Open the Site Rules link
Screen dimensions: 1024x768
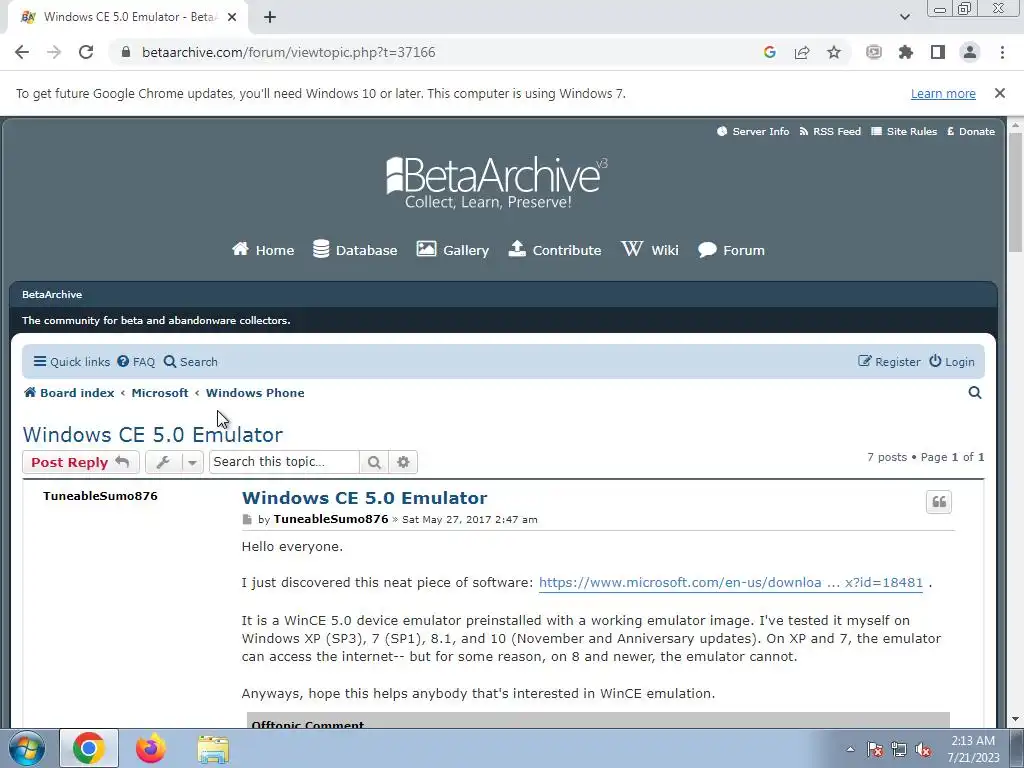904,131
